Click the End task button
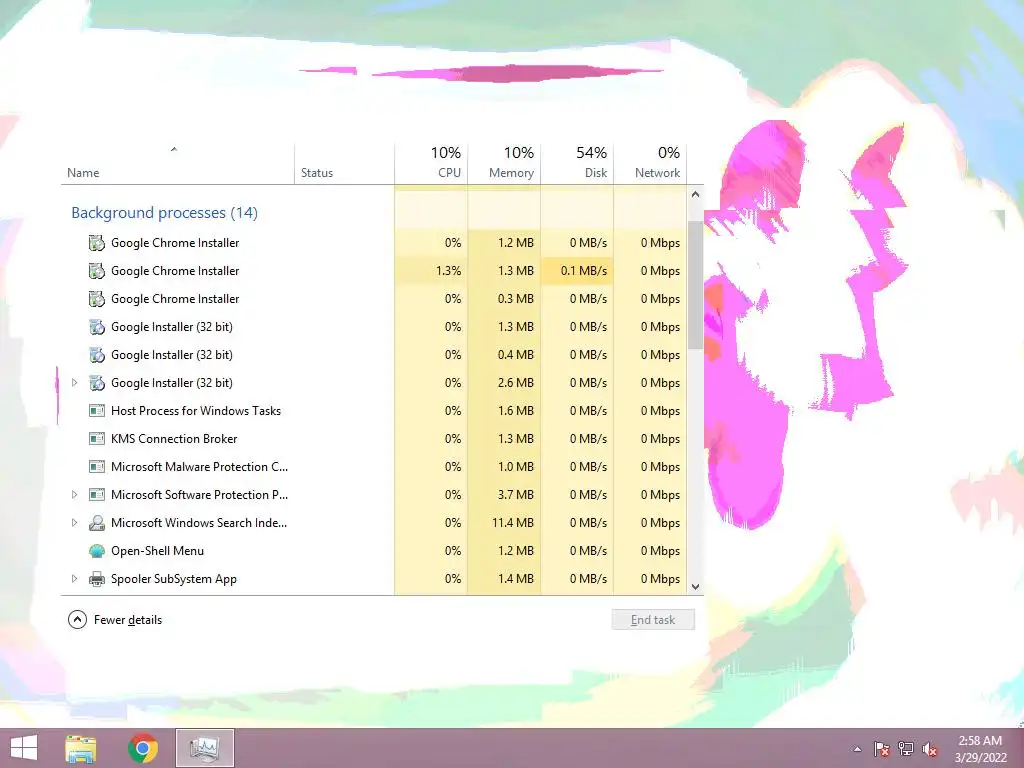Screen dimensions: 1024x768 (653, 620)
